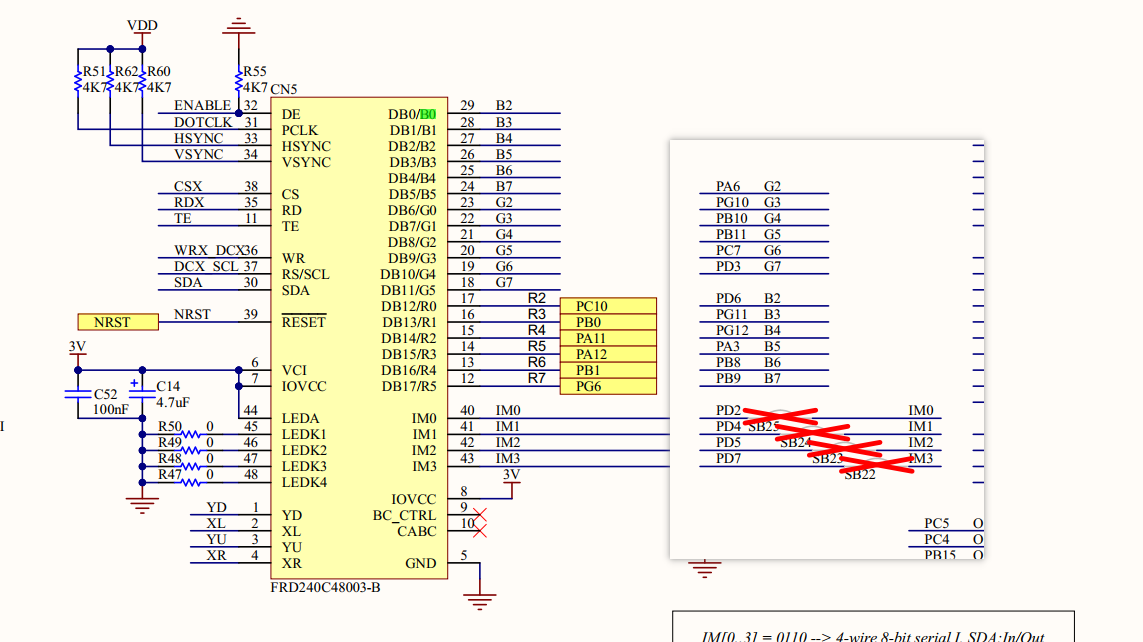1143x642 pixels.
Task: Select the PG6 net label box
Action: click(x=608, y=386)
